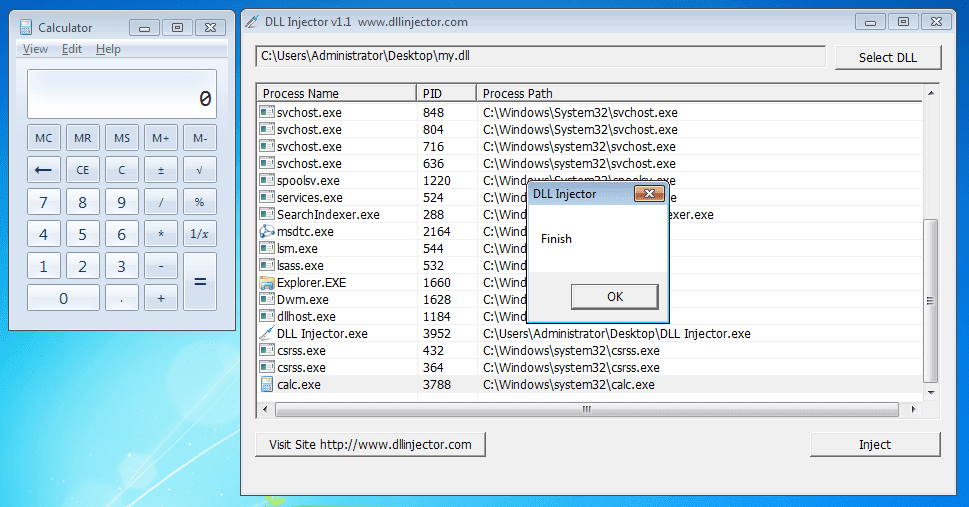Open the Calculator View menu
The width and height of the screenshot is (969, 507).
35,49
